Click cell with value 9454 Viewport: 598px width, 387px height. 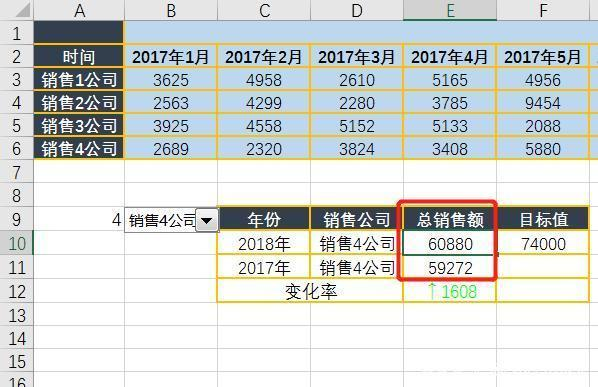[x=543, y=103]
